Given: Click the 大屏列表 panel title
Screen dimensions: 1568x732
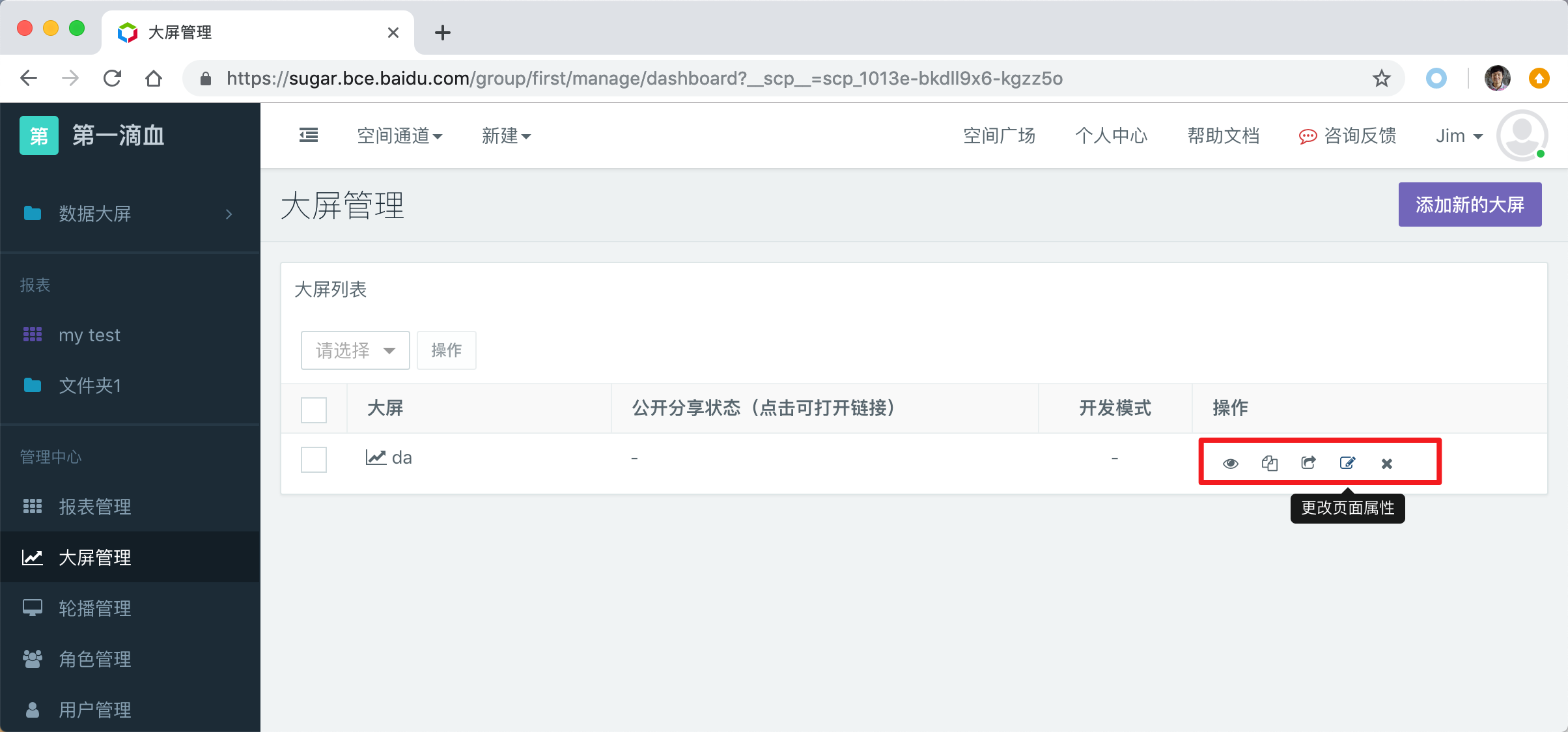Looking at the screenshot, I should click(x=331, y=289).
